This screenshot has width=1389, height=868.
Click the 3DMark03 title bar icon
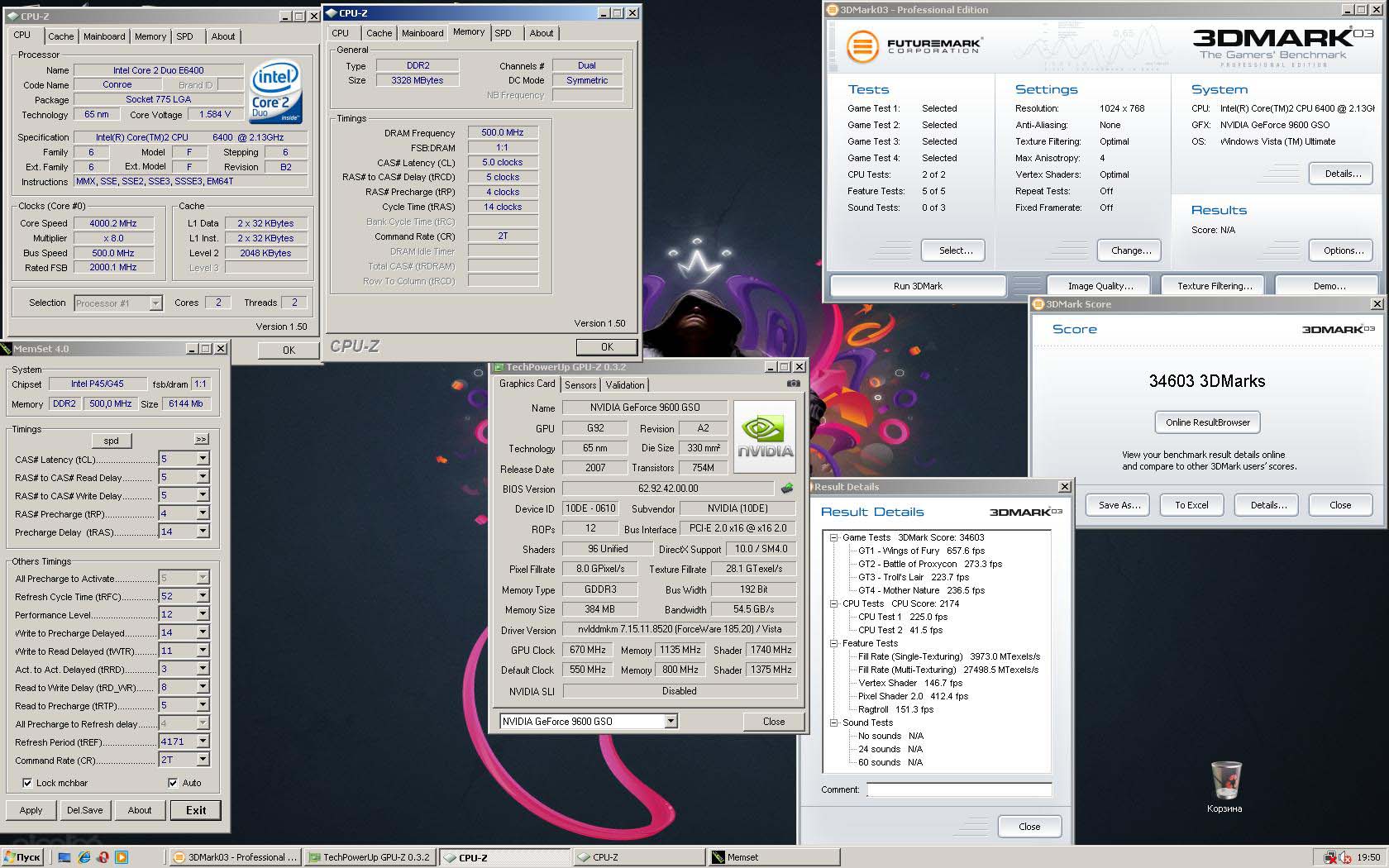(x=832, y=10)
